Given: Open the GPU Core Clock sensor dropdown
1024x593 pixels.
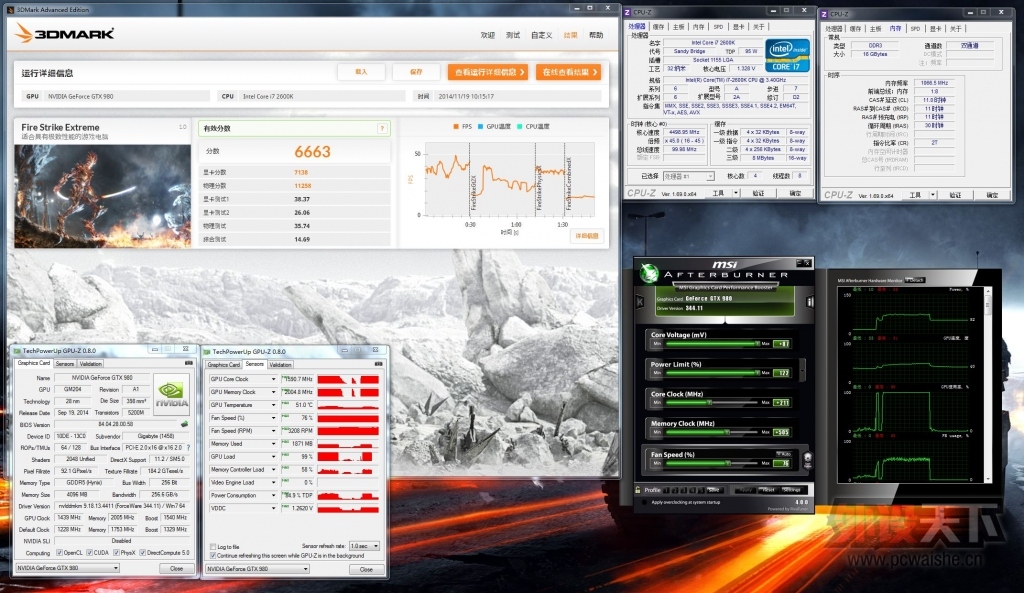Looking at the screenshot, I should pos(273,379).
